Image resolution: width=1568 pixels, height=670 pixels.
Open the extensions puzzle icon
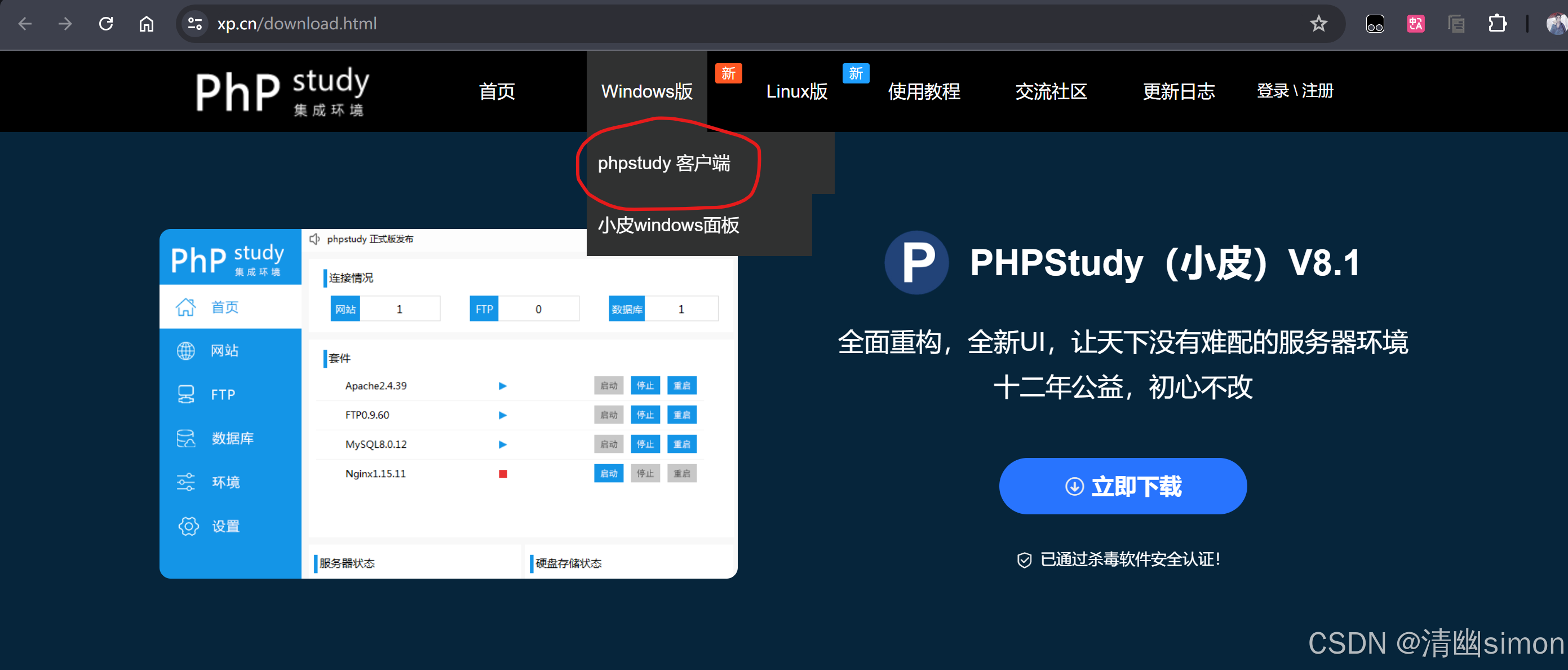[1497, 24]
